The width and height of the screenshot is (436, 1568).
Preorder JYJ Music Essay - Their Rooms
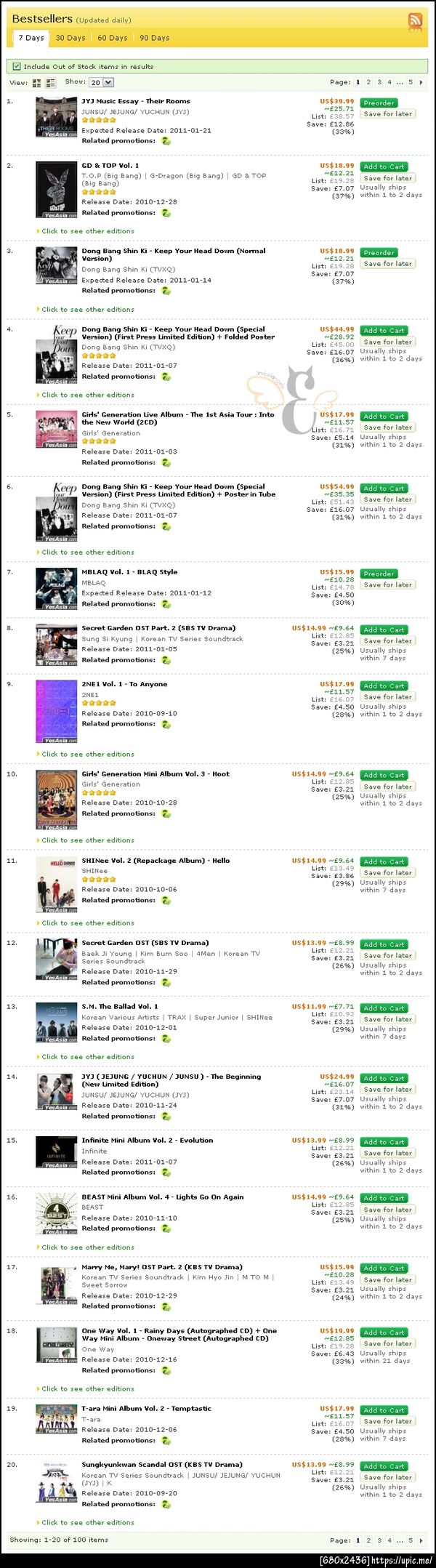[379, 103]
